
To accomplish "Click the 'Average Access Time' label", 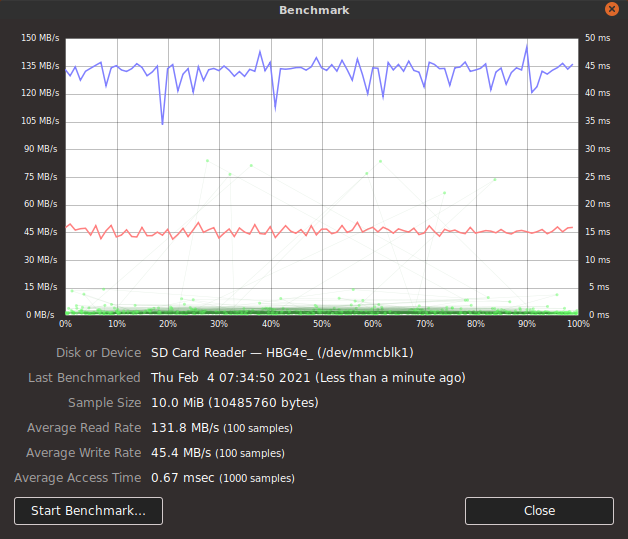I will [78, 478].
